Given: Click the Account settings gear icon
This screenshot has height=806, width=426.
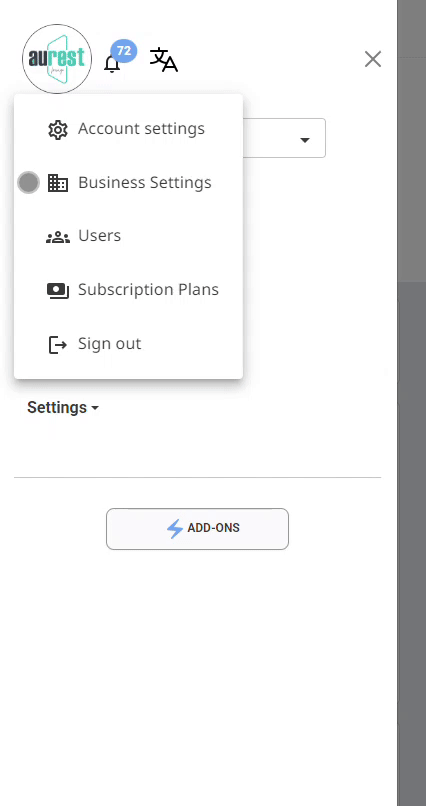Looking at the screenshot, I should (58, 130).
